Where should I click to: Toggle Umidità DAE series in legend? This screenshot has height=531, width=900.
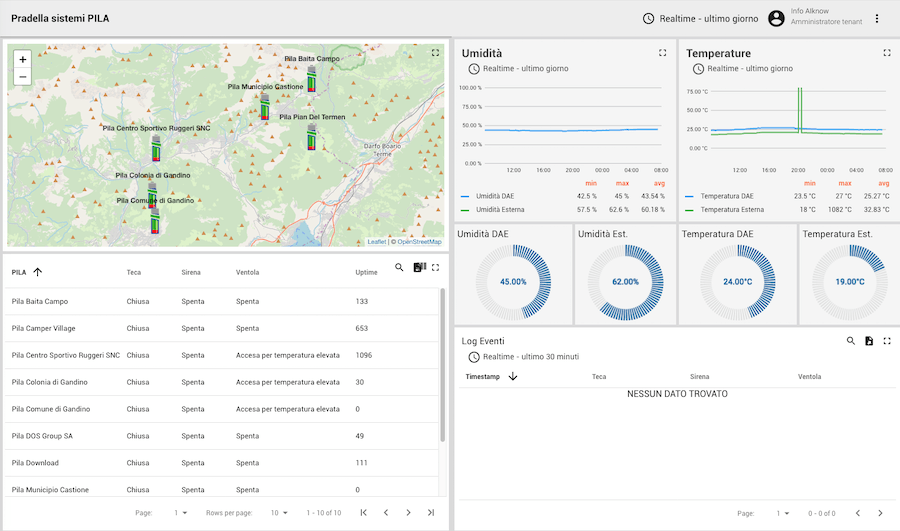[495, 196]
